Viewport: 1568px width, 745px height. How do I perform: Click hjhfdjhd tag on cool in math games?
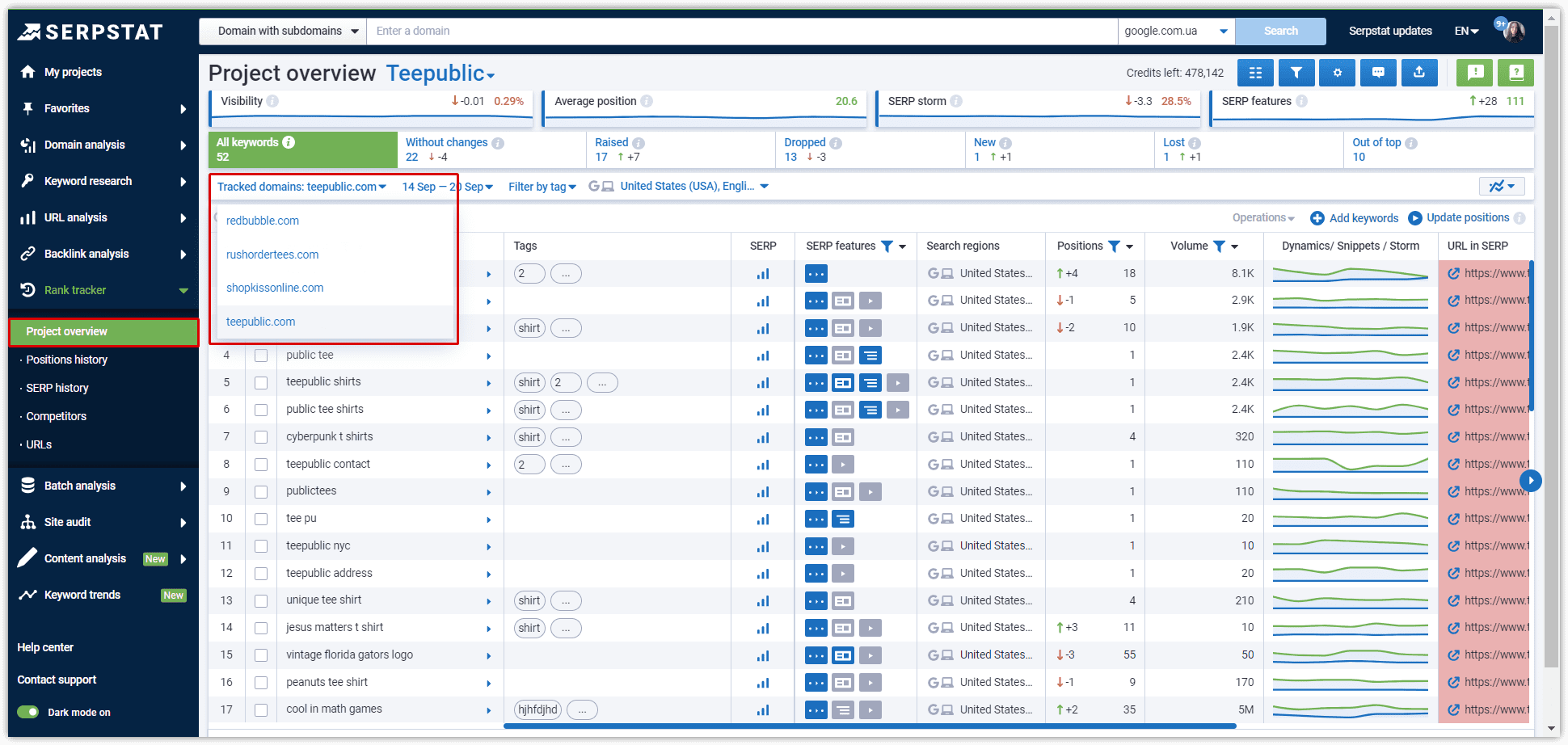tap(537, 710)
